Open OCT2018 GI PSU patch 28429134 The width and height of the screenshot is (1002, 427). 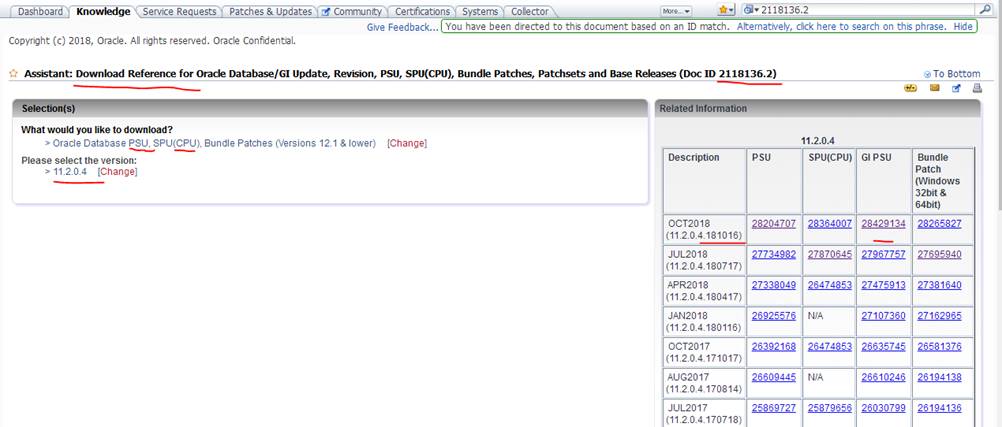883,224
